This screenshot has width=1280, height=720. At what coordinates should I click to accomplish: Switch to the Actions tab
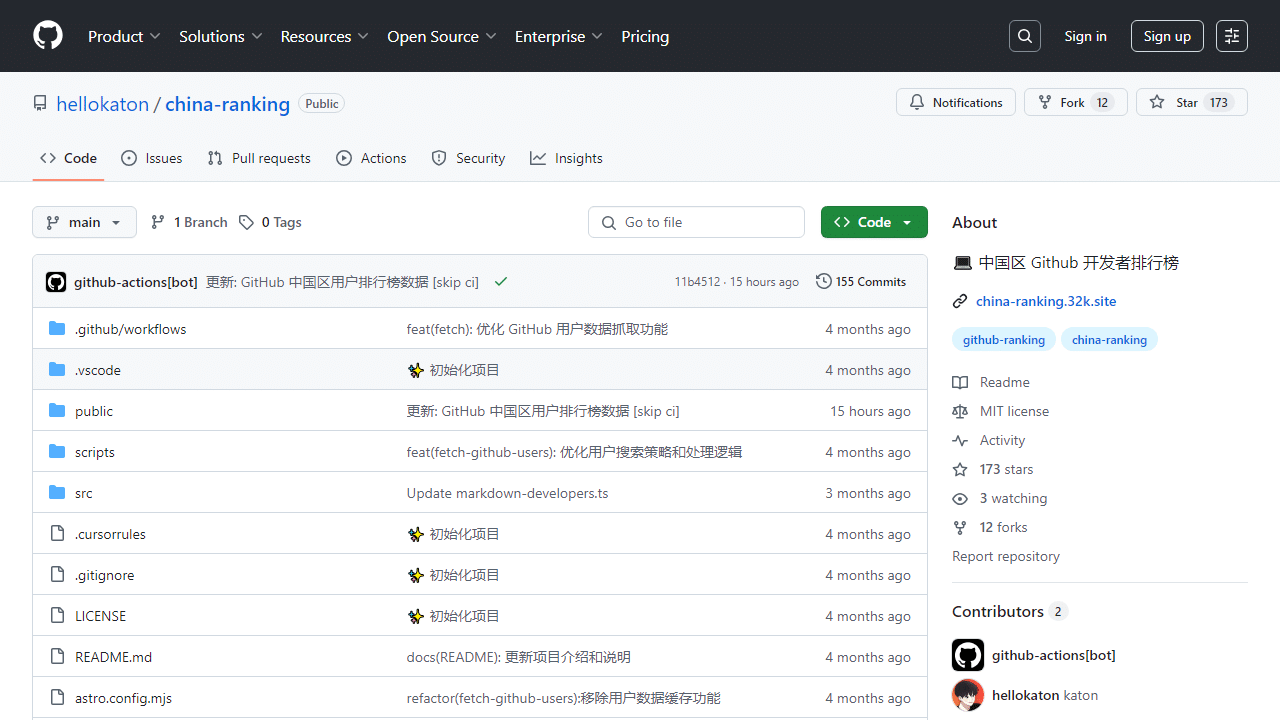[371, 158]
